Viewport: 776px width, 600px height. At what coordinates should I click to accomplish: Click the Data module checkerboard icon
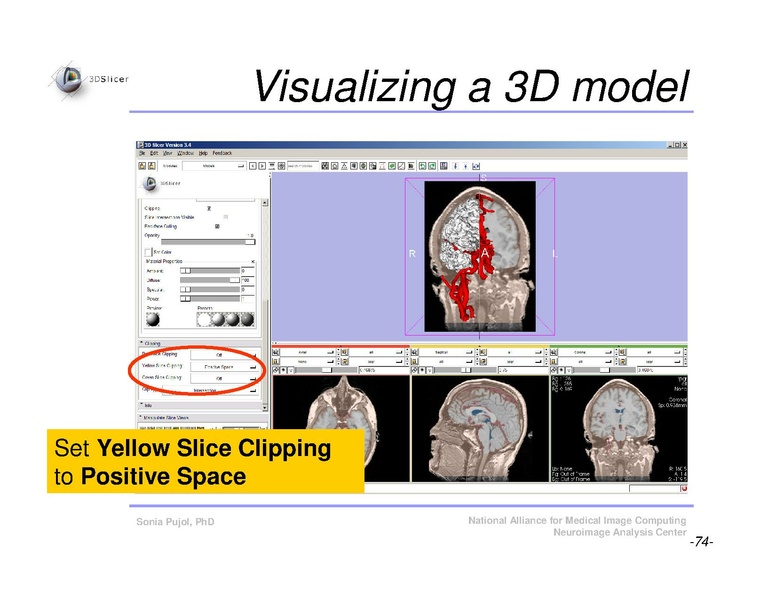(325, 166)
